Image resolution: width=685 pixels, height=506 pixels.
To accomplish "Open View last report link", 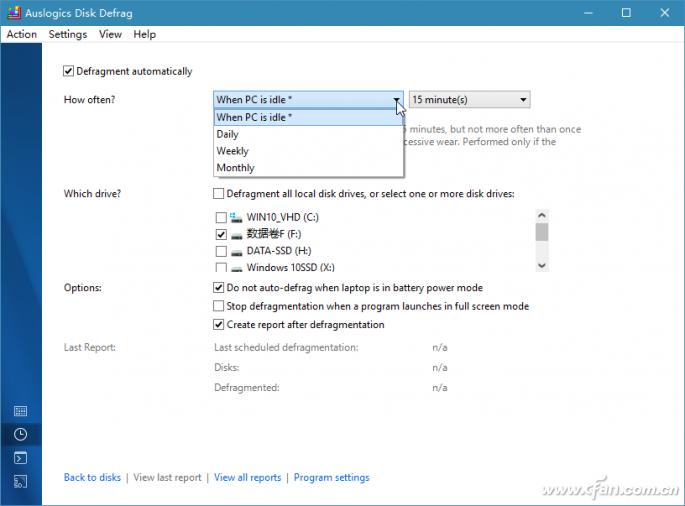I will [x=167, y=477].
